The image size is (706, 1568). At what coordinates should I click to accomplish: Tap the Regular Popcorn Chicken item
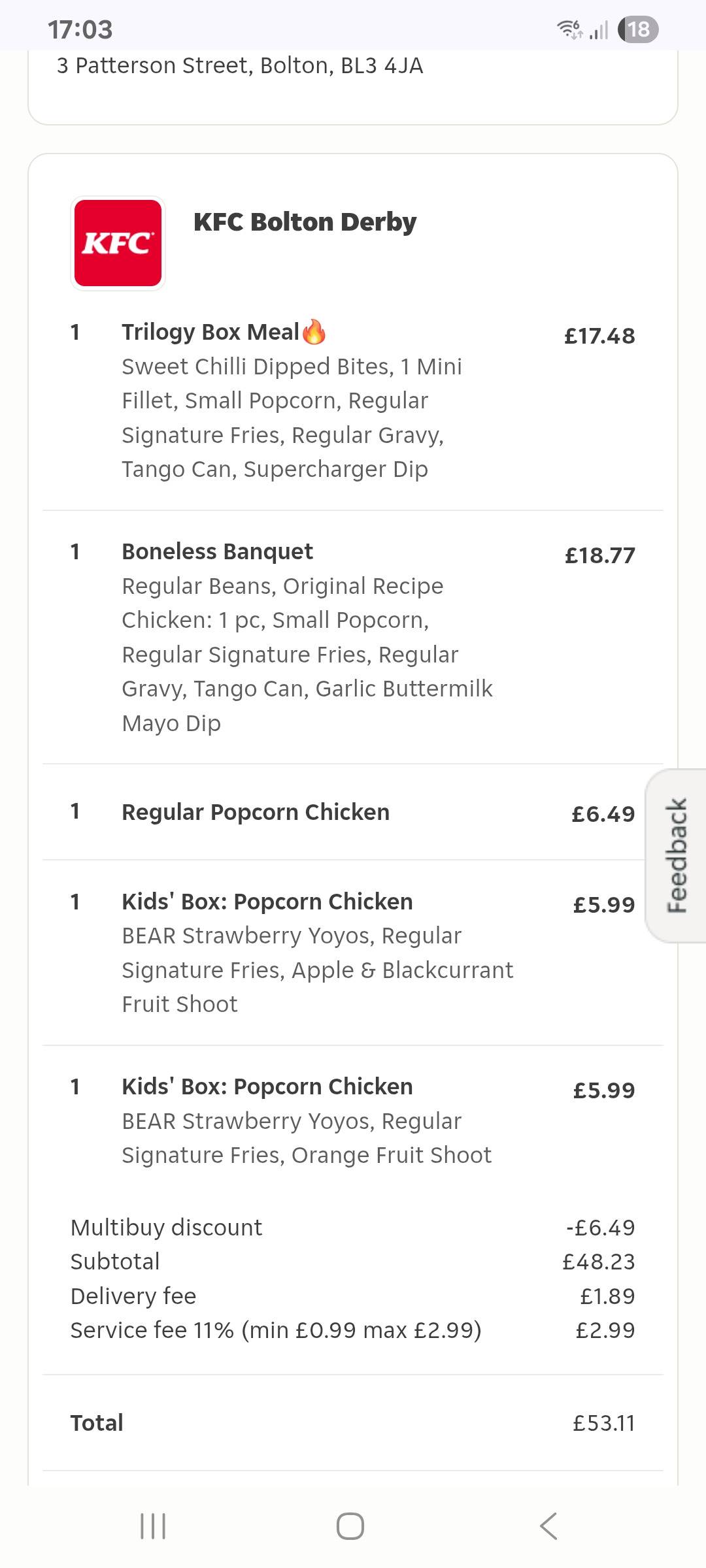coord(256,812)
